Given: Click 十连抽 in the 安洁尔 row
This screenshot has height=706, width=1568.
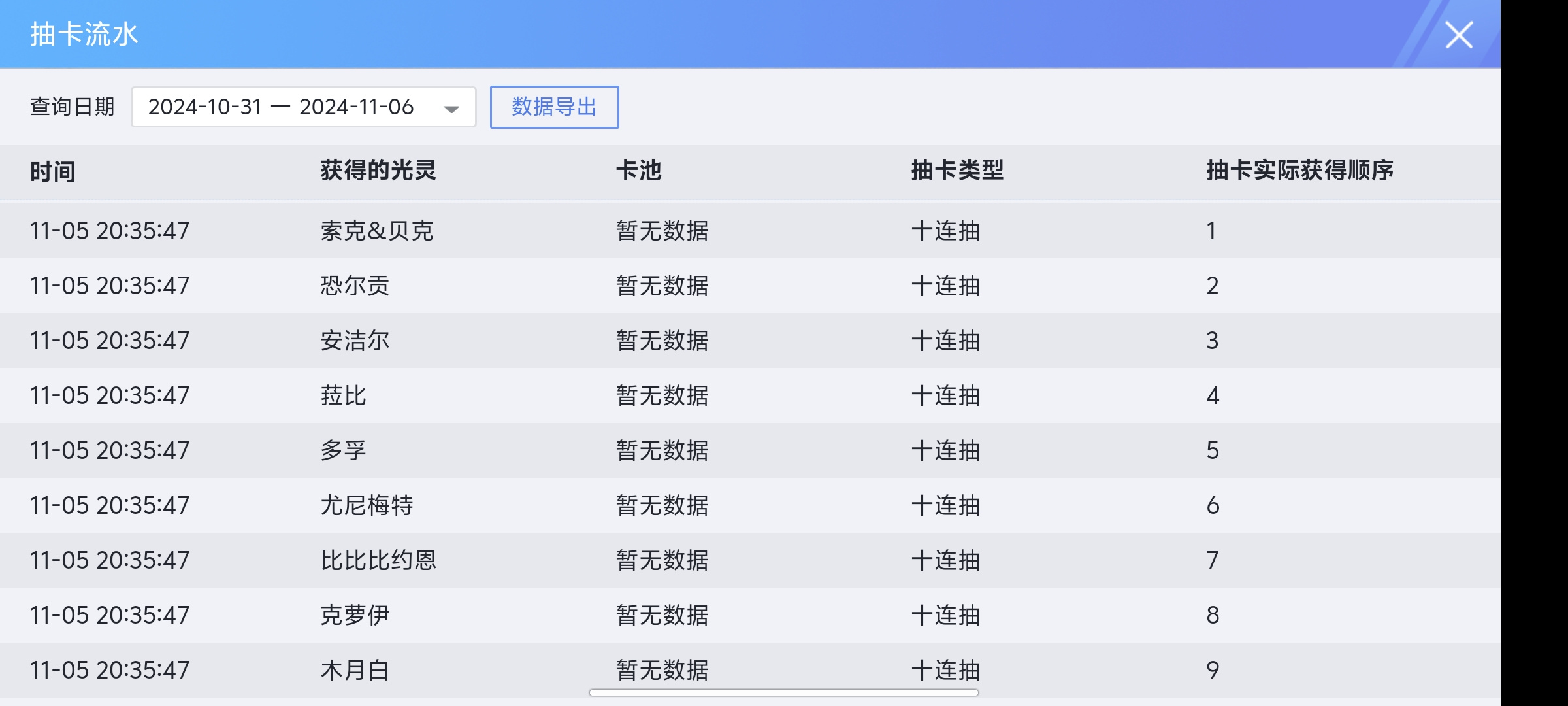Looking at the screenshot, I should pos(945,341).
